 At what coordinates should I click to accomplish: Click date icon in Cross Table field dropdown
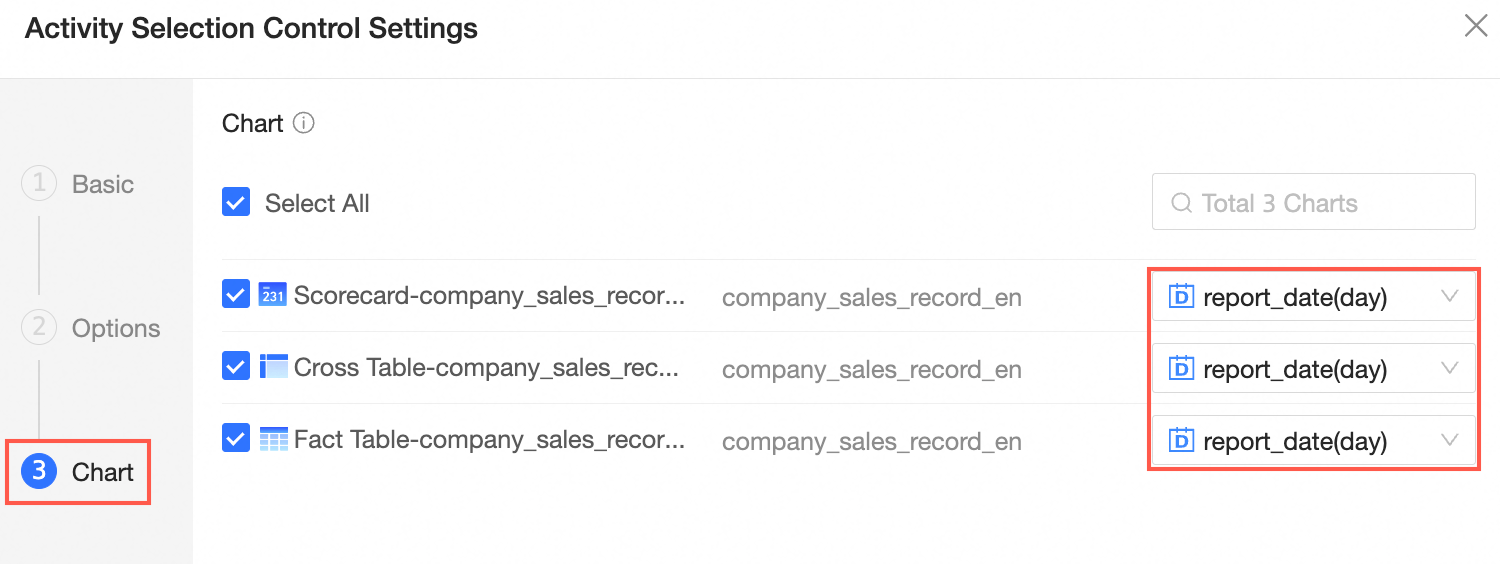[x=1182, y=369]
